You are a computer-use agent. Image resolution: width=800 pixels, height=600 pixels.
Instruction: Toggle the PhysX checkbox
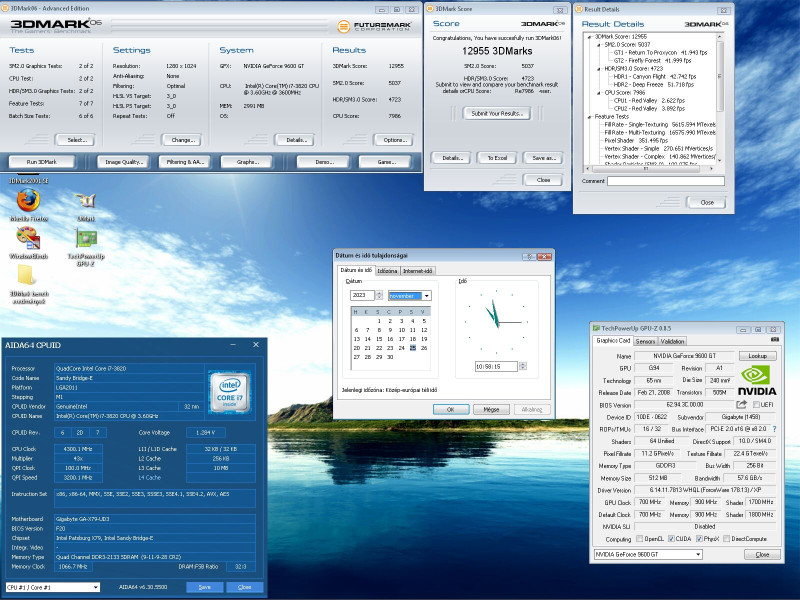coord(699,539)
